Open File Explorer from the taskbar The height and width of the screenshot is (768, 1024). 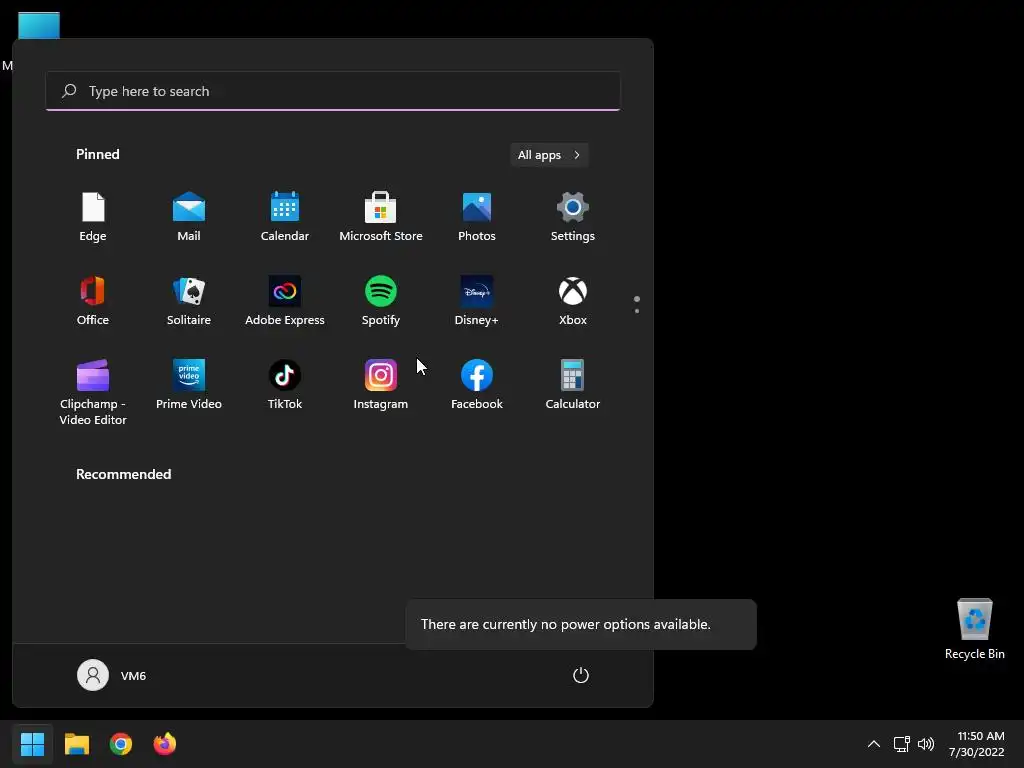(x=76, y=744)
